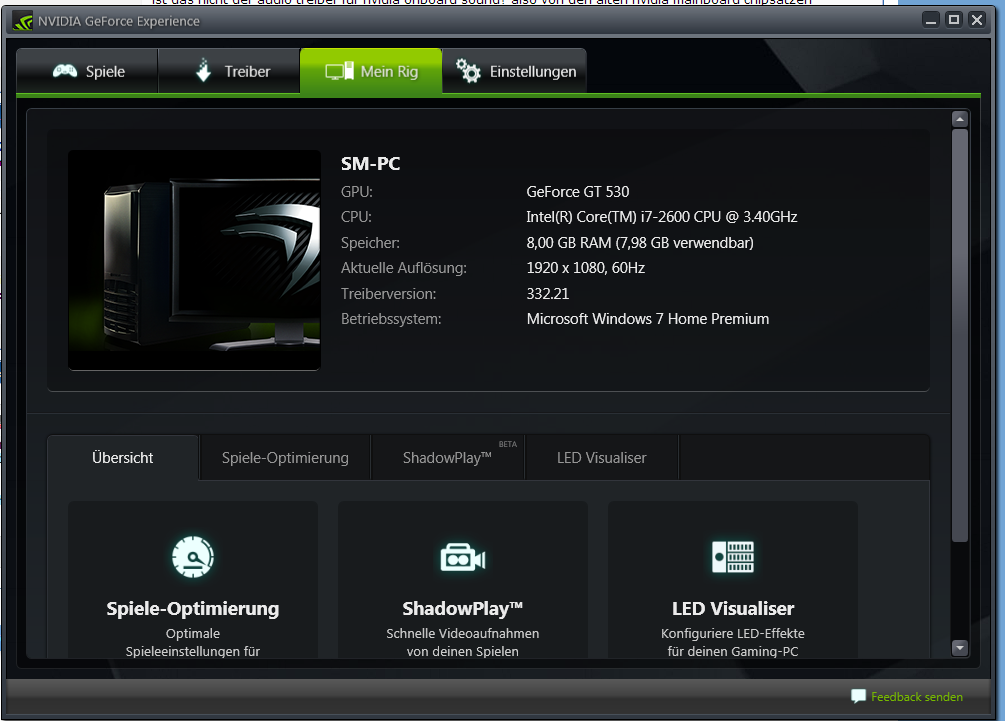Screen dimensions: 1005x721
Task: Switch to Spiele-Optimierung sub-tab
Action: (285, 458)
